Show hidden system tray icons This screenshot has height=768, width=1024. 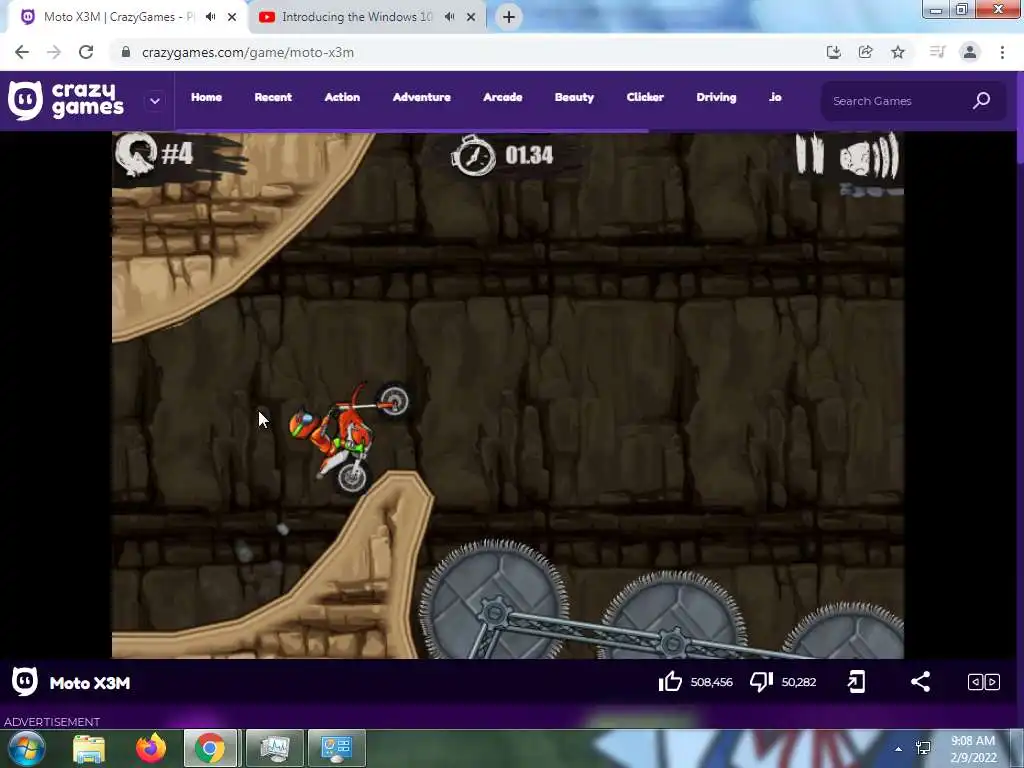[899, 749]
